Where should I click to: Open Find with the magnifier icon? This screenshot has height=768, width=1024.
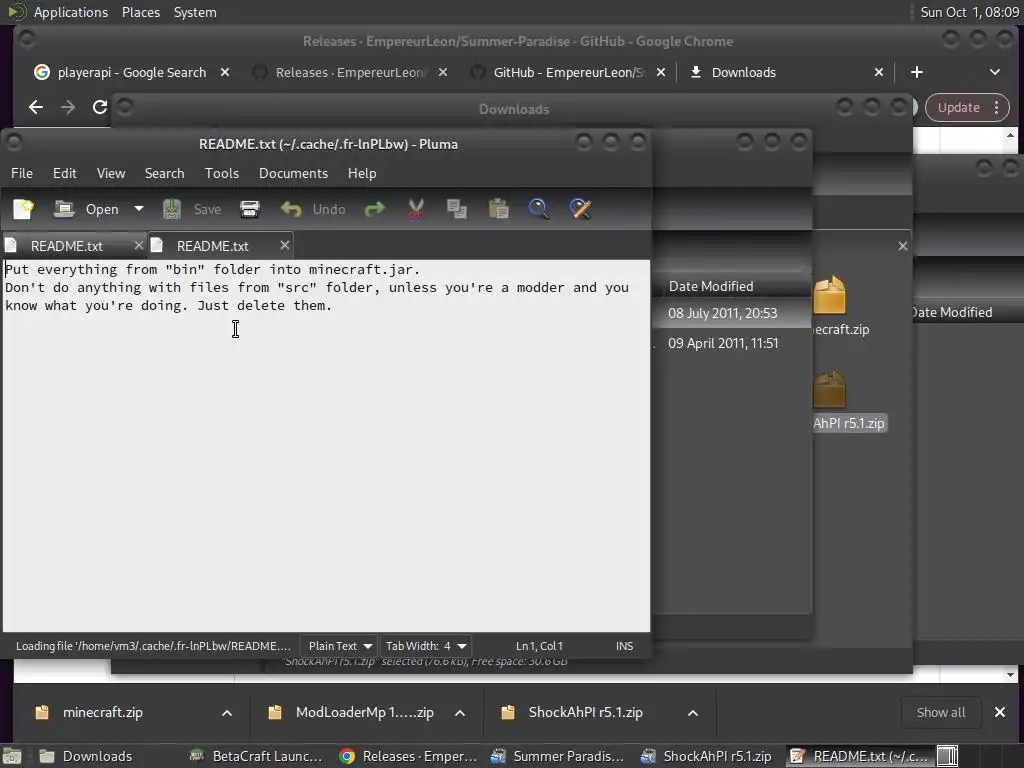pyautogui.click(x=539, y=209)
